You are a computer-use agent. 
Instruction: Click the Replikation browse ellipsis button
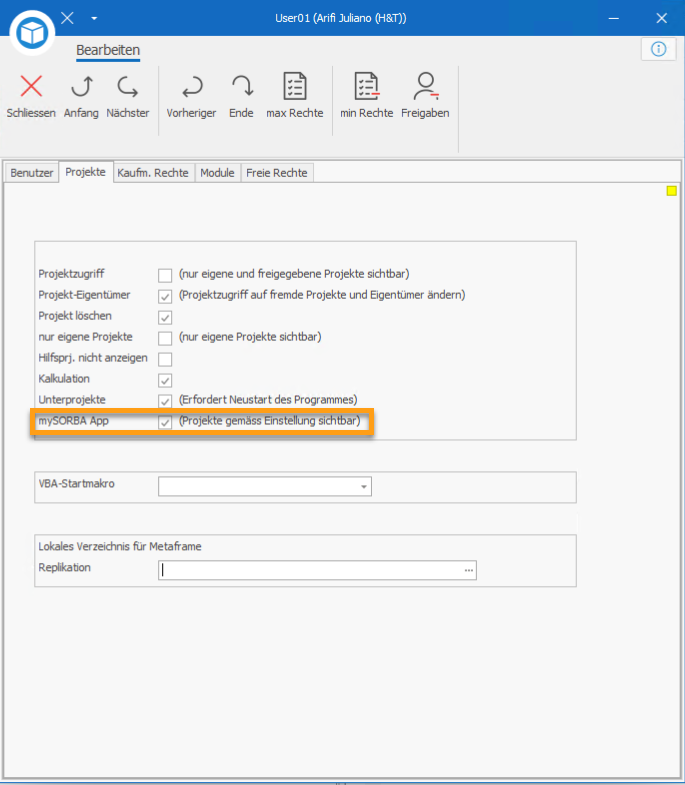(467, 570)
